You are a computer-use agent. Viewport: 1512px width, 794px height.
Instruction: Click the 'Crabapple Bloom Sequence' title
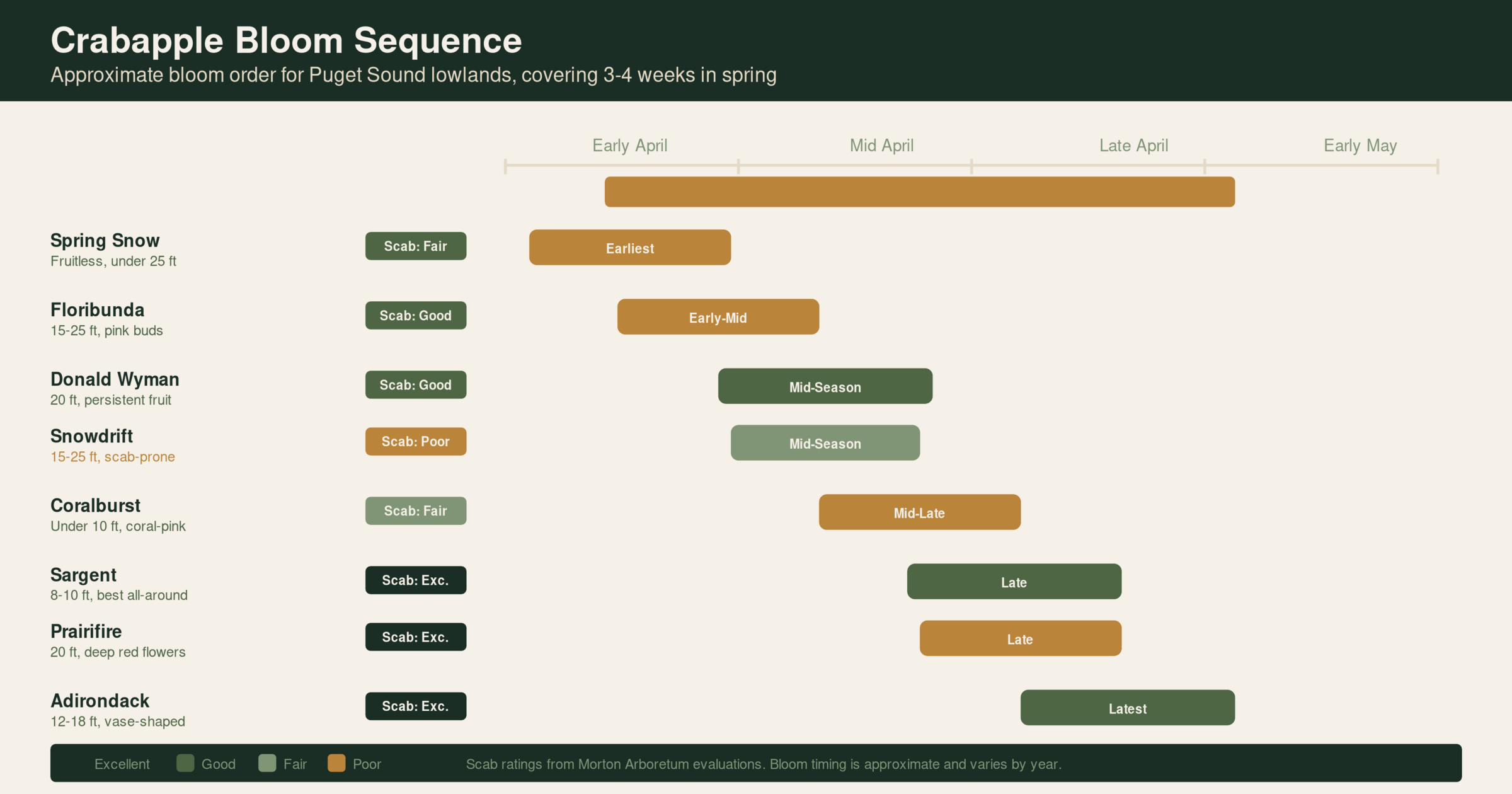(287, 40)
